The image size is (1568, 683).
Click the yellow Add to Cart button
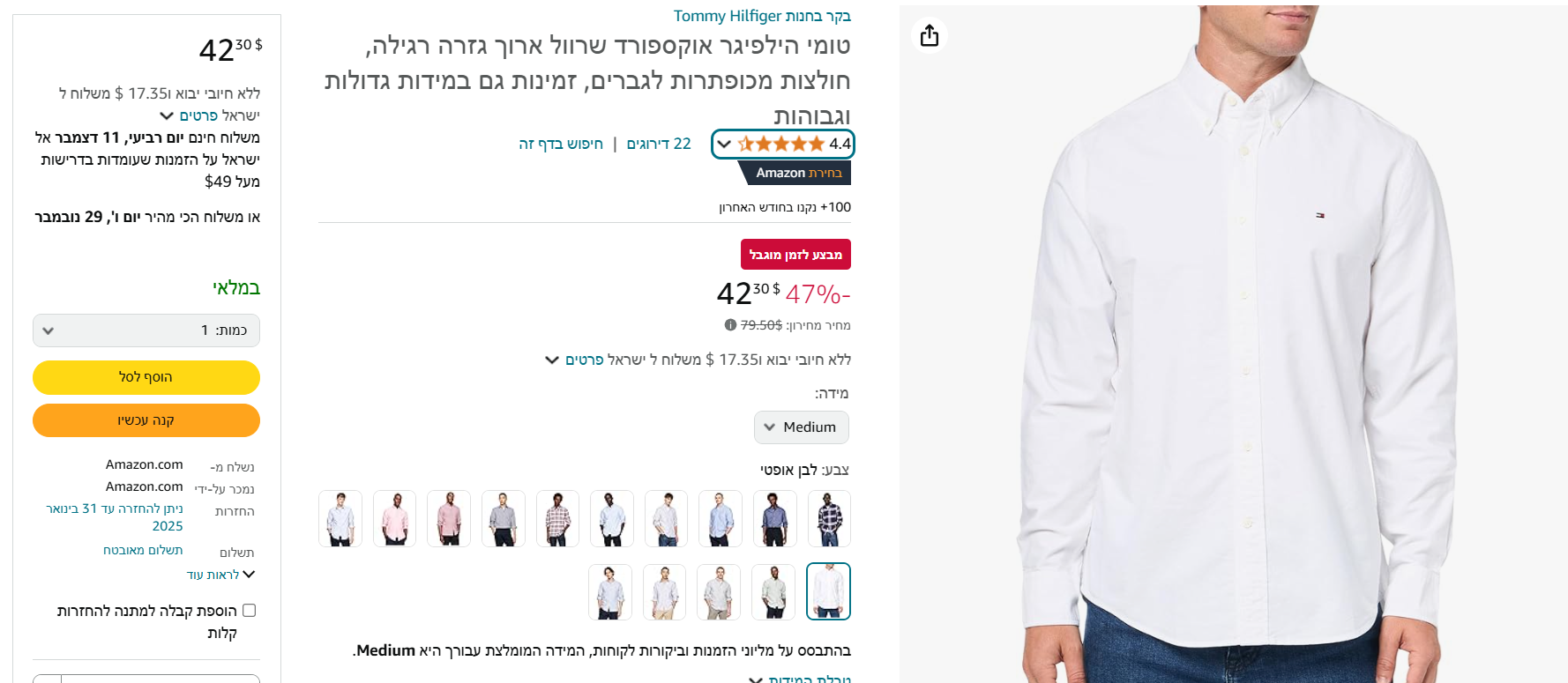pos(146,377)
